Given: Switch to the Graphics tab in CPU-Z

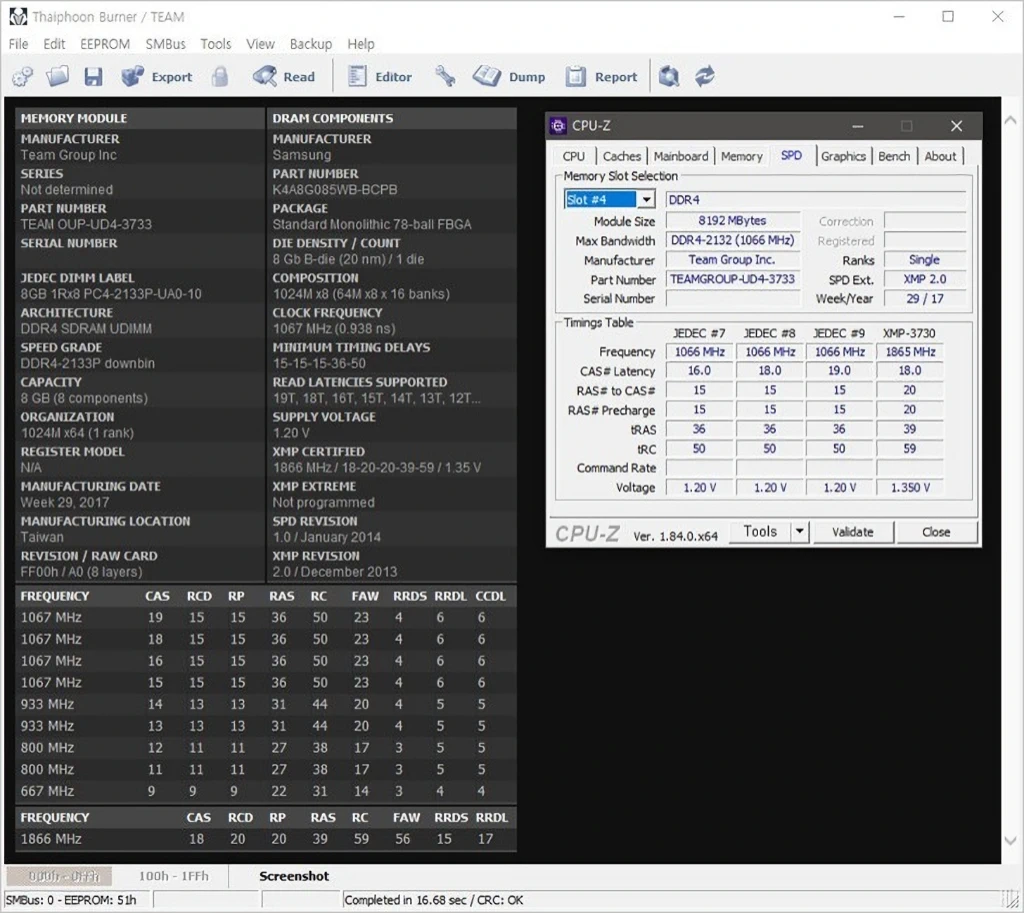Looking at the screenshot, I should 843,156.
